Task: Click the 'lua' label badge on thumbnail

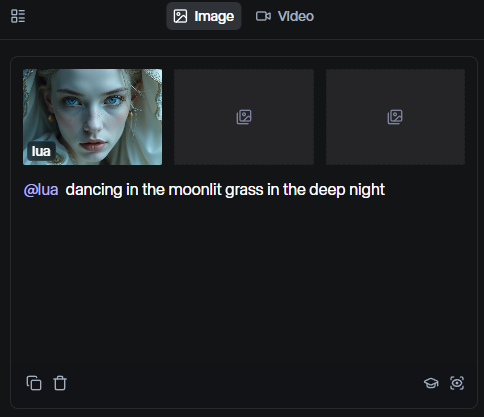Action: [x=41, y=151]
